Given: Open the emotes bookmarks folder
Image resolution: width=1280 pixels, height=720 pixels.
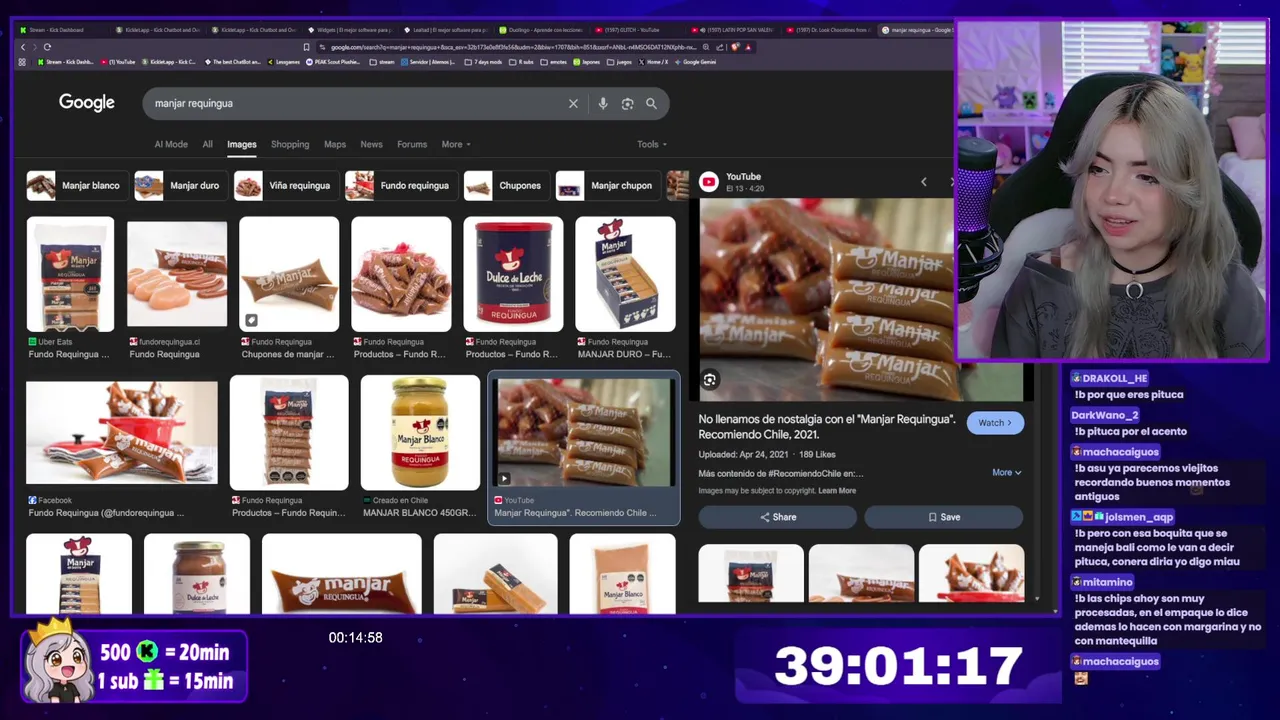Looking at the screenshot, I should 553,62.
